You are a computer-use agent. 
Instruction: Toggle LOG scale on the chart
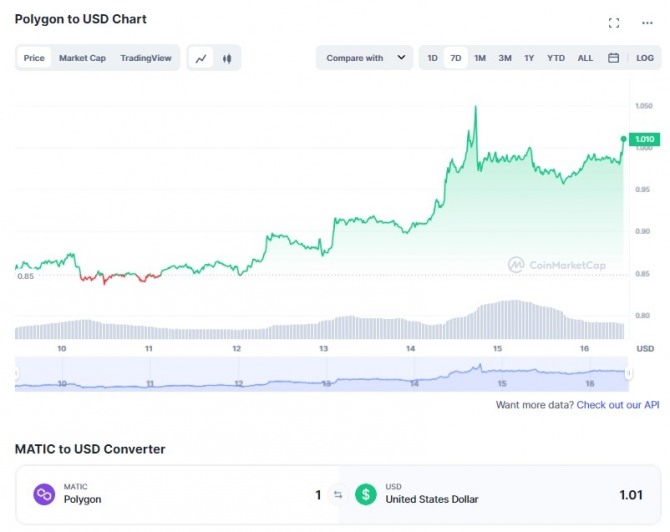[644, 58]
